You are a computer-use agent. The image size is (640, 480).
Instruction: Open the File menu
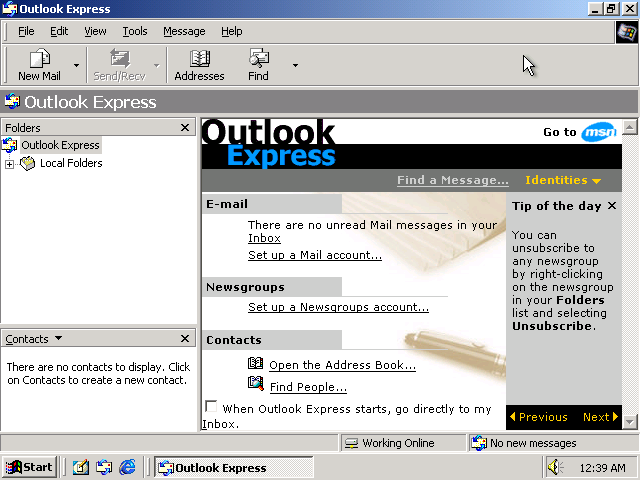click(x=26, y=31)
